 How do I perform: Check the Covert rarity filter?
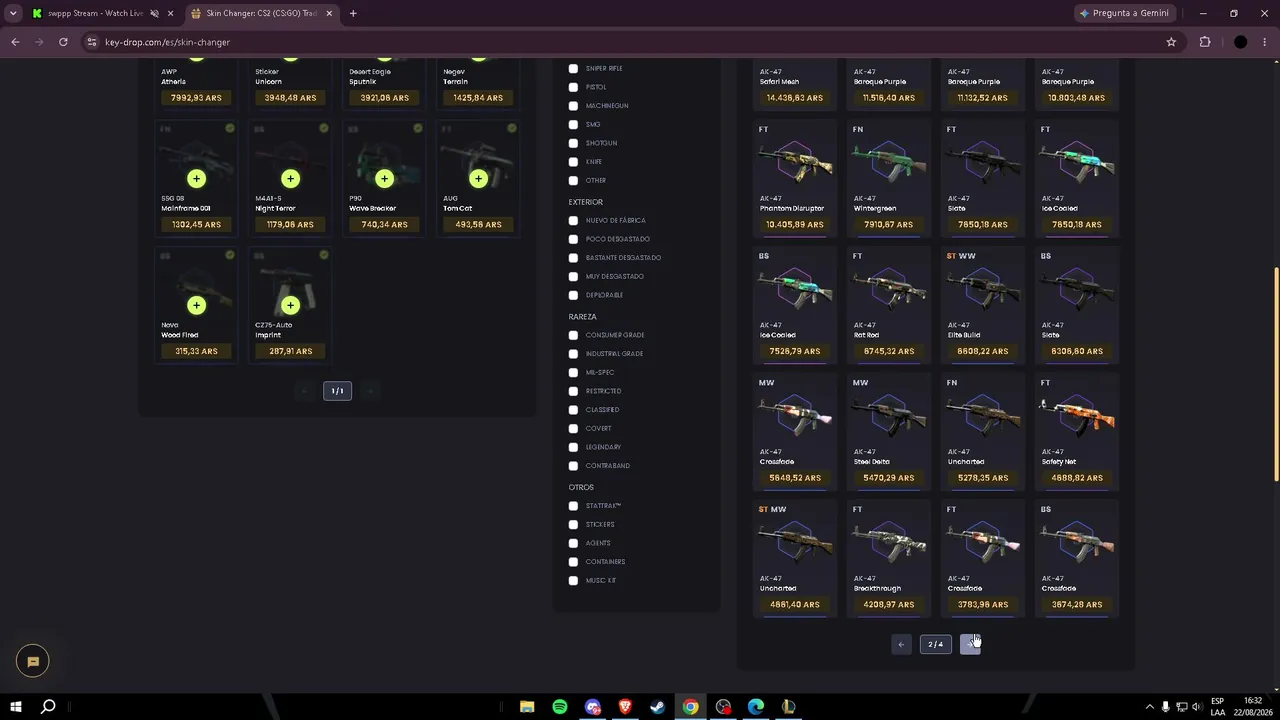coord(573,428)
